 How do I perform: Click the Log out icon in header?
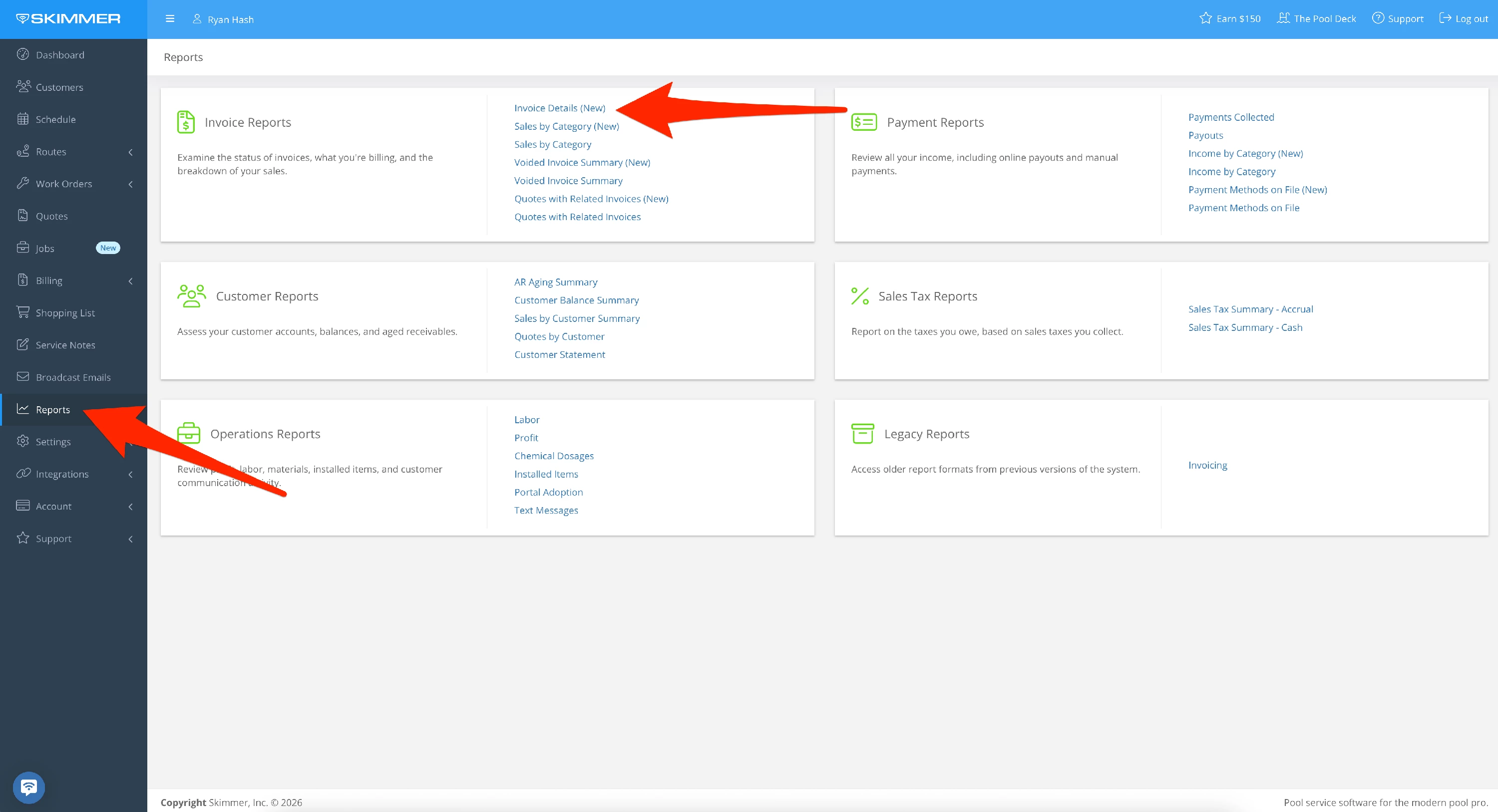(x=1445, y=18)
